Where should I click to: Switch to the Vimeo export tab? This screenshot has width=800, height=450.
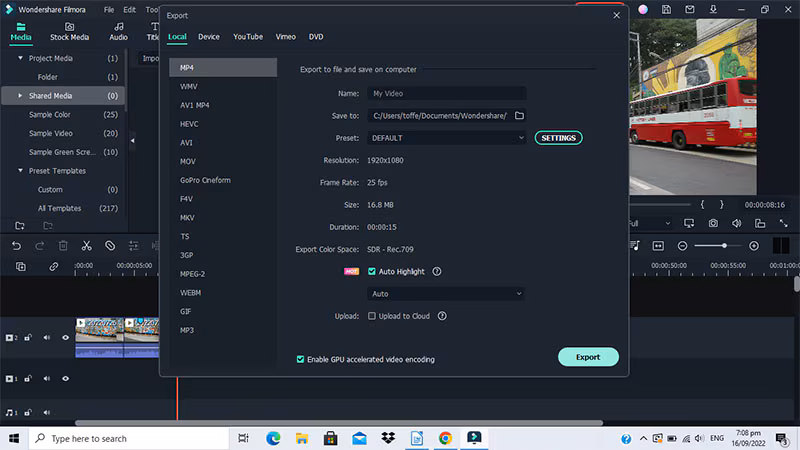pyautogui.click(x=286, y=37)
